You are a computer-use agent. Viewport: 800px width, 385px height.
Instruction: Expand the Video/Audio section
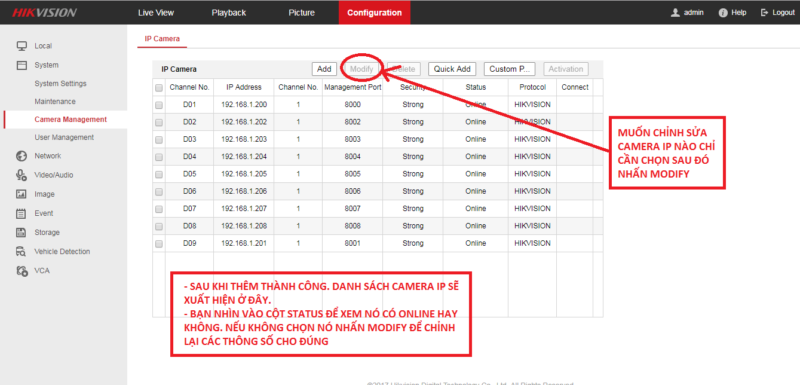tap(54, 175)
